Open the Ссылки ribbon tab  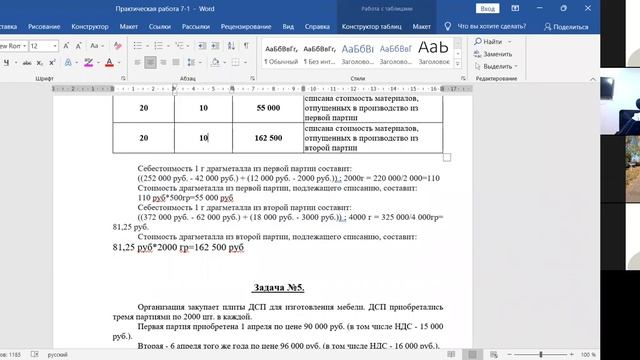pos(160,27)
